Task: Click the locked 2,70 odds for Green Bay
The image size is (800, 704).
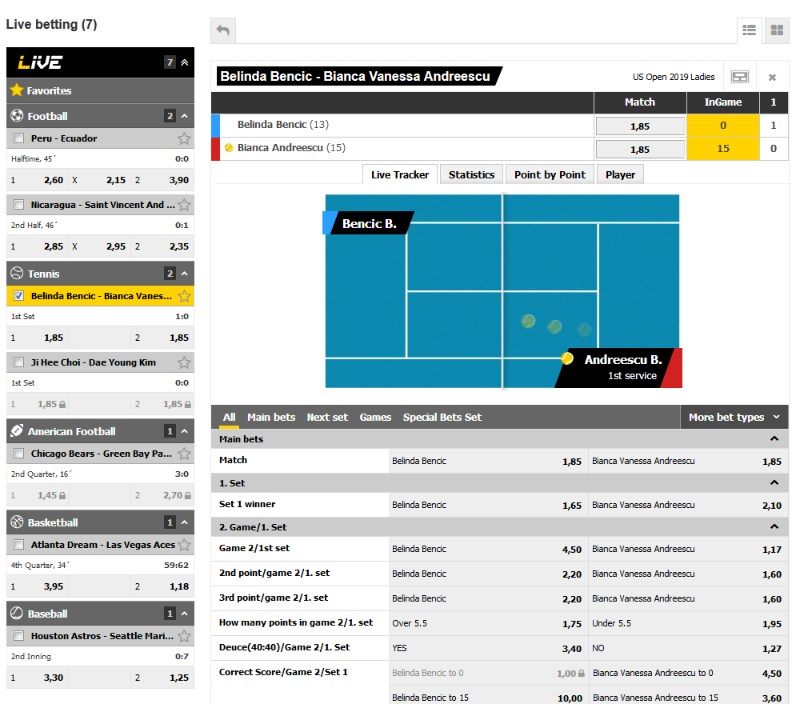Action: [x=163, y=495]
